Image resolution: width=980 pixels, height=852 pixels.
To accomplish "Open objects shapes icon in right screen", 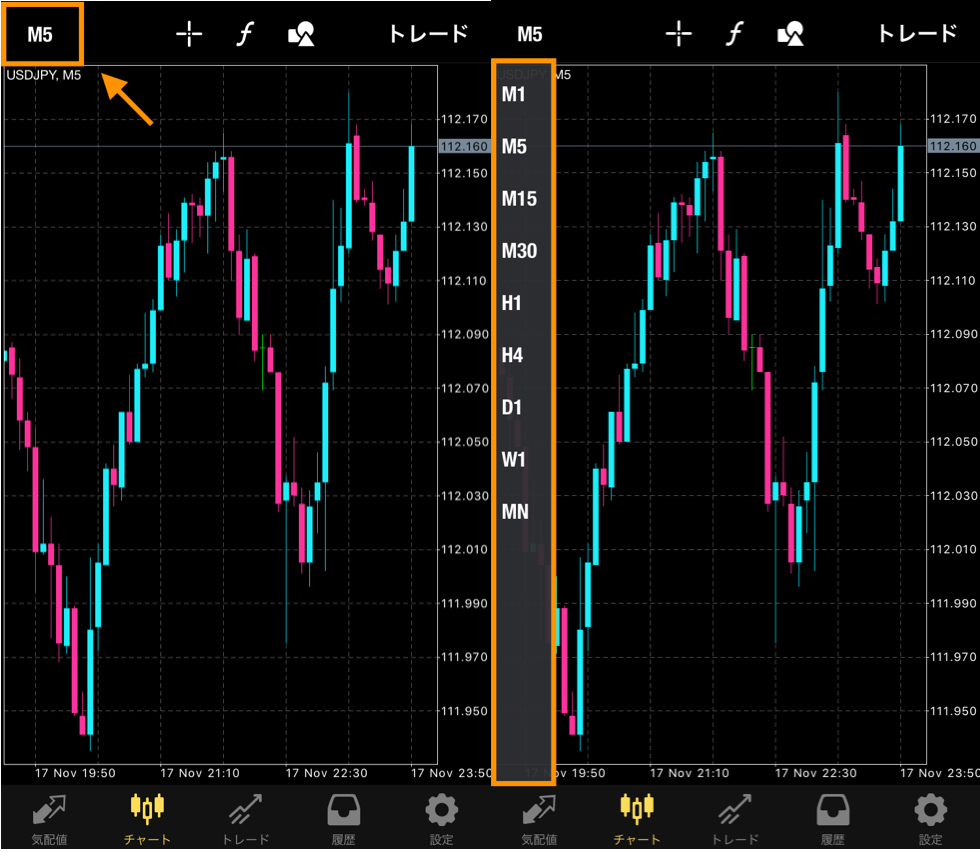I will (791, 34).
